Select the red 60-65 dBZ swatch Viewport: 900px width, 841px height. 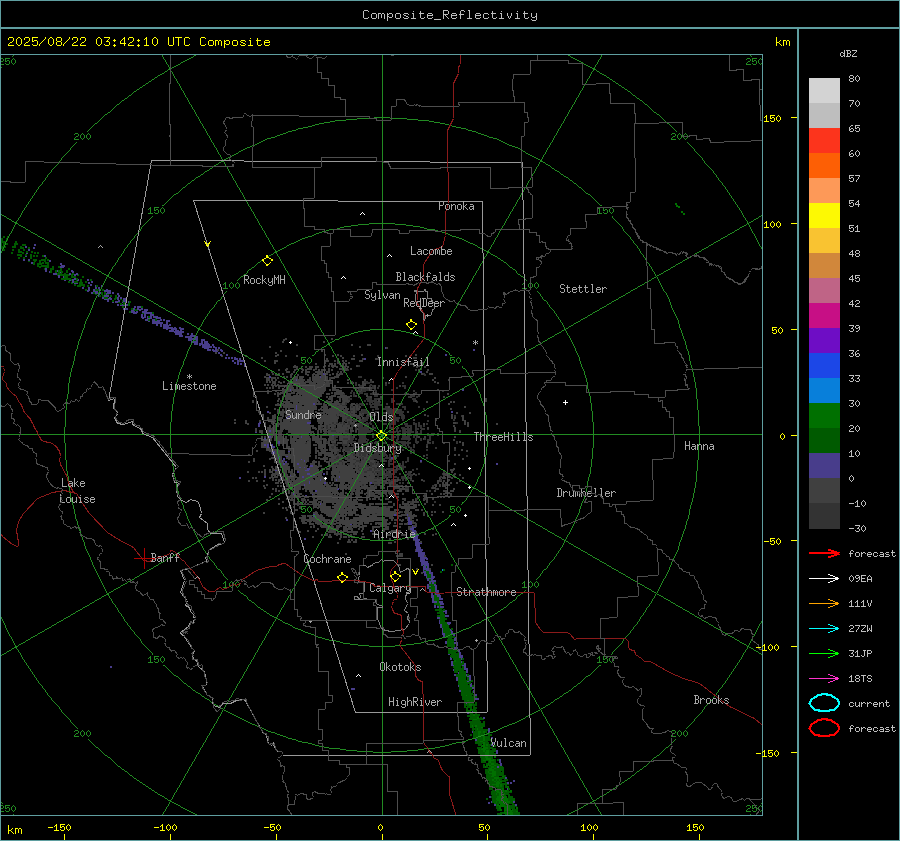(824, 141)
